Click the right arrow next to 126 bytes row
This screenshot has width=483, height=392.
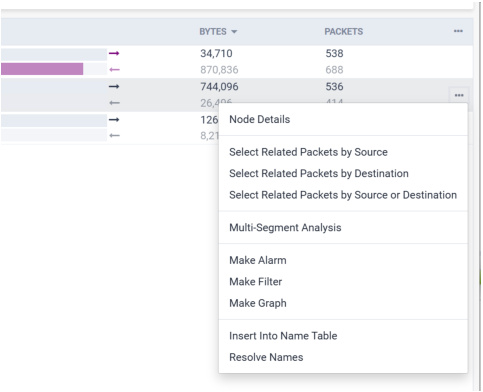(114, 119)
